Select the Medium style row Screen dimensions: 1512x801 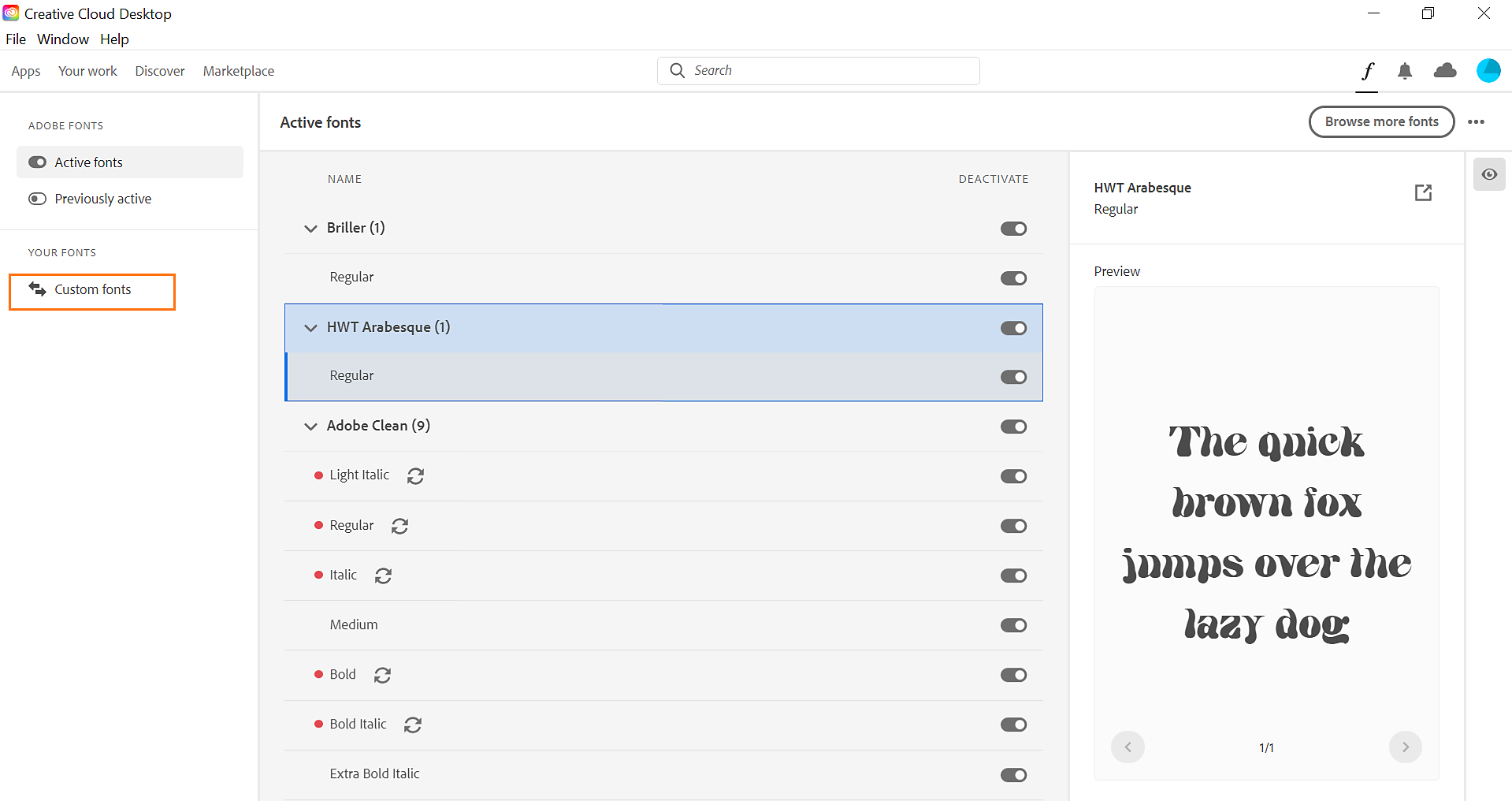click(x=663, y=625)
